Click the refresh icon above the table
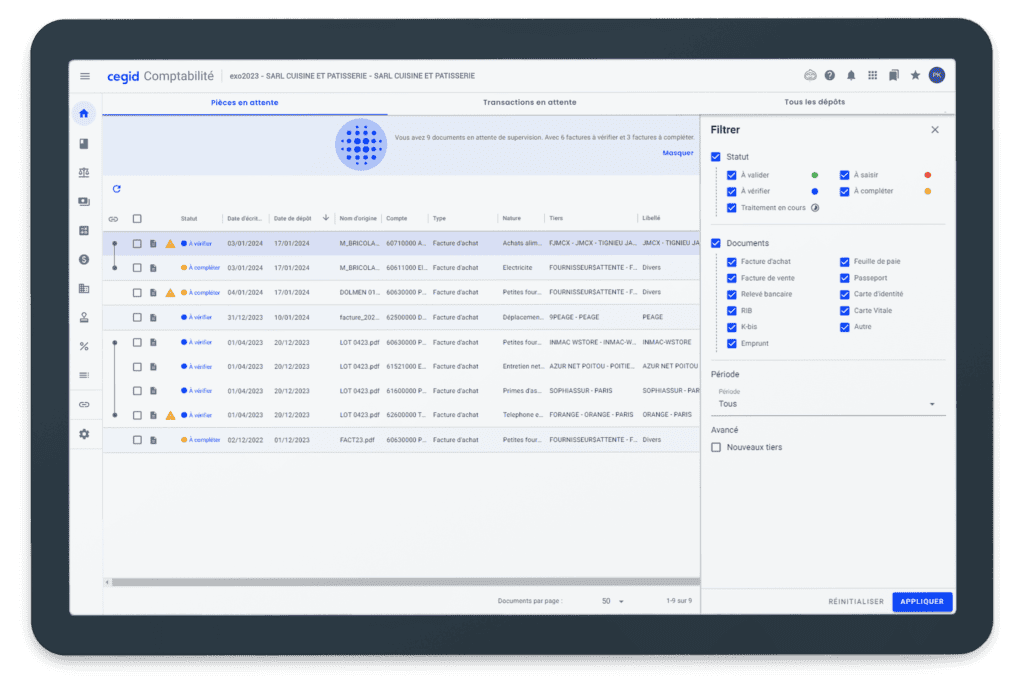 click(x=116, y=189)
